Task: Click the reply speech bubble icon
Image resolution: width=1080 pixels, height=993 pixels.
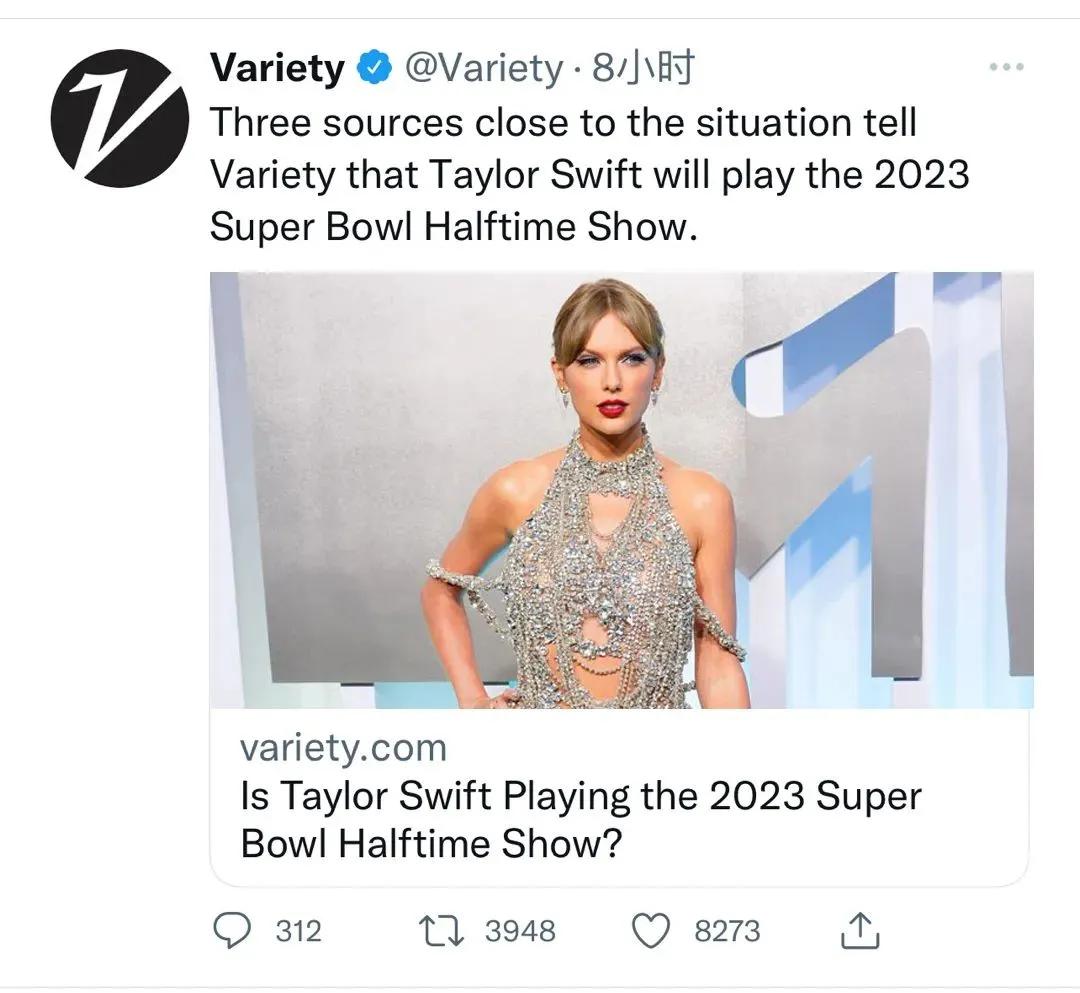Action: click(233, 931)
